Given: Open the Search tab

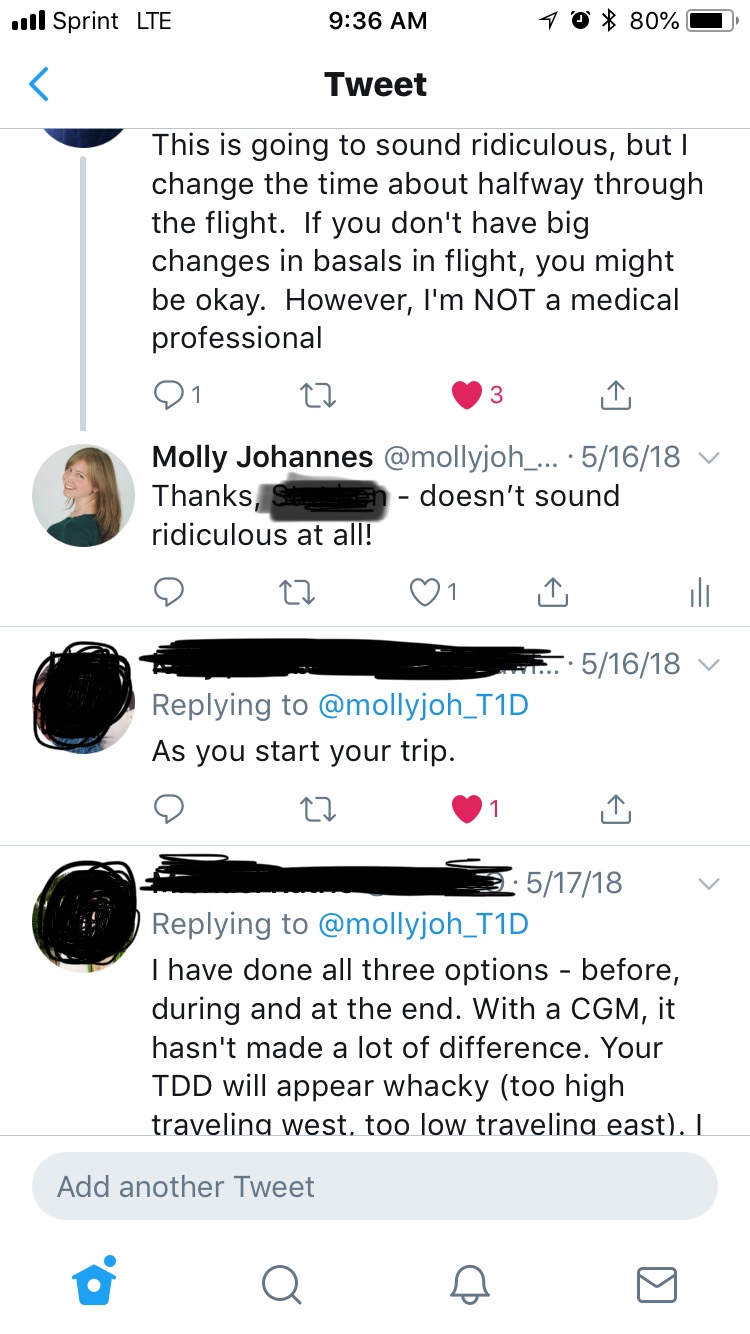Looking at the screenshot, I should pos(281,1283).
